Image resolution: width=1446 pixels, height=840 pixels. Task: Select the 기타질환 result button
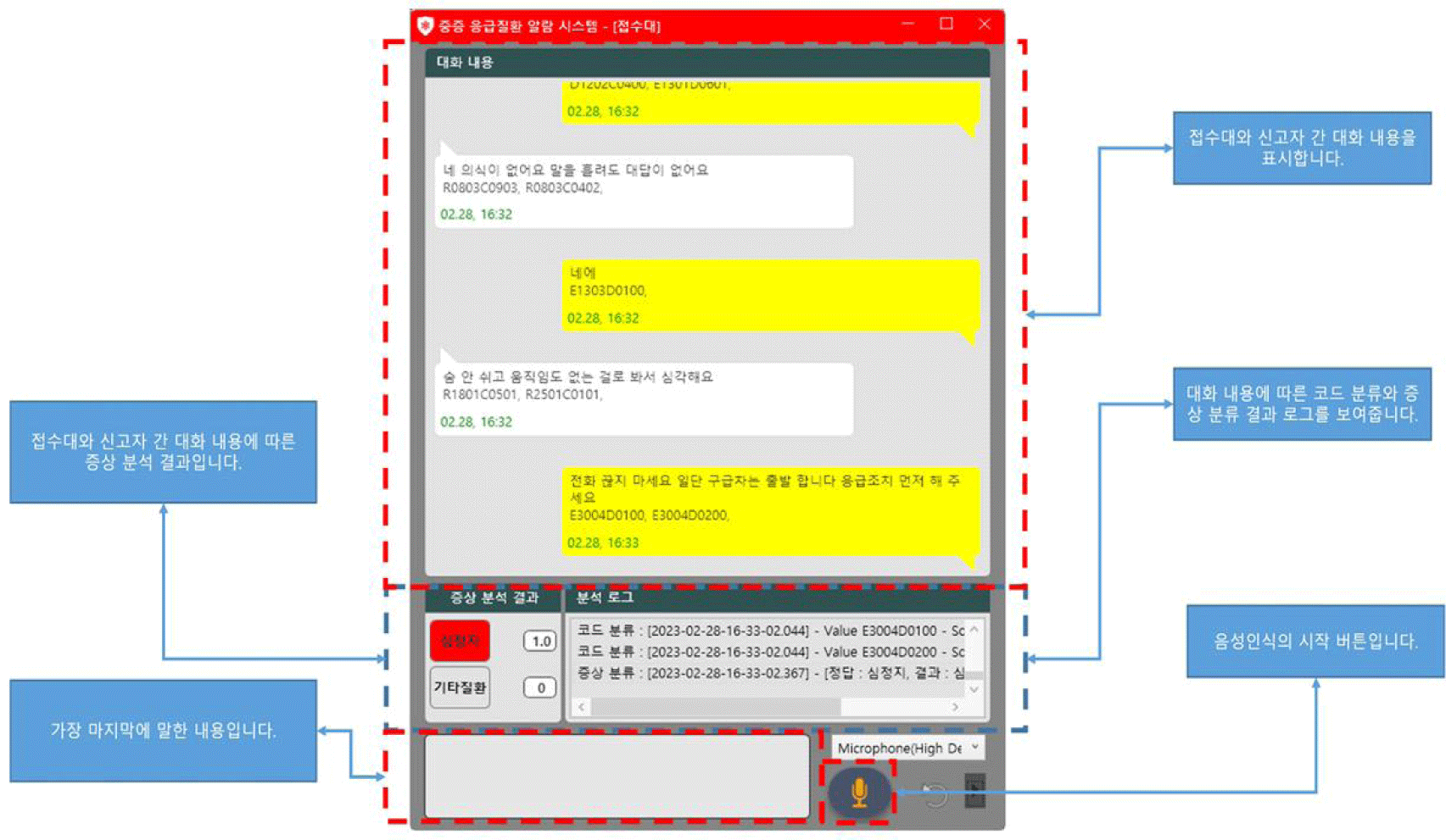tap(460, 687)
